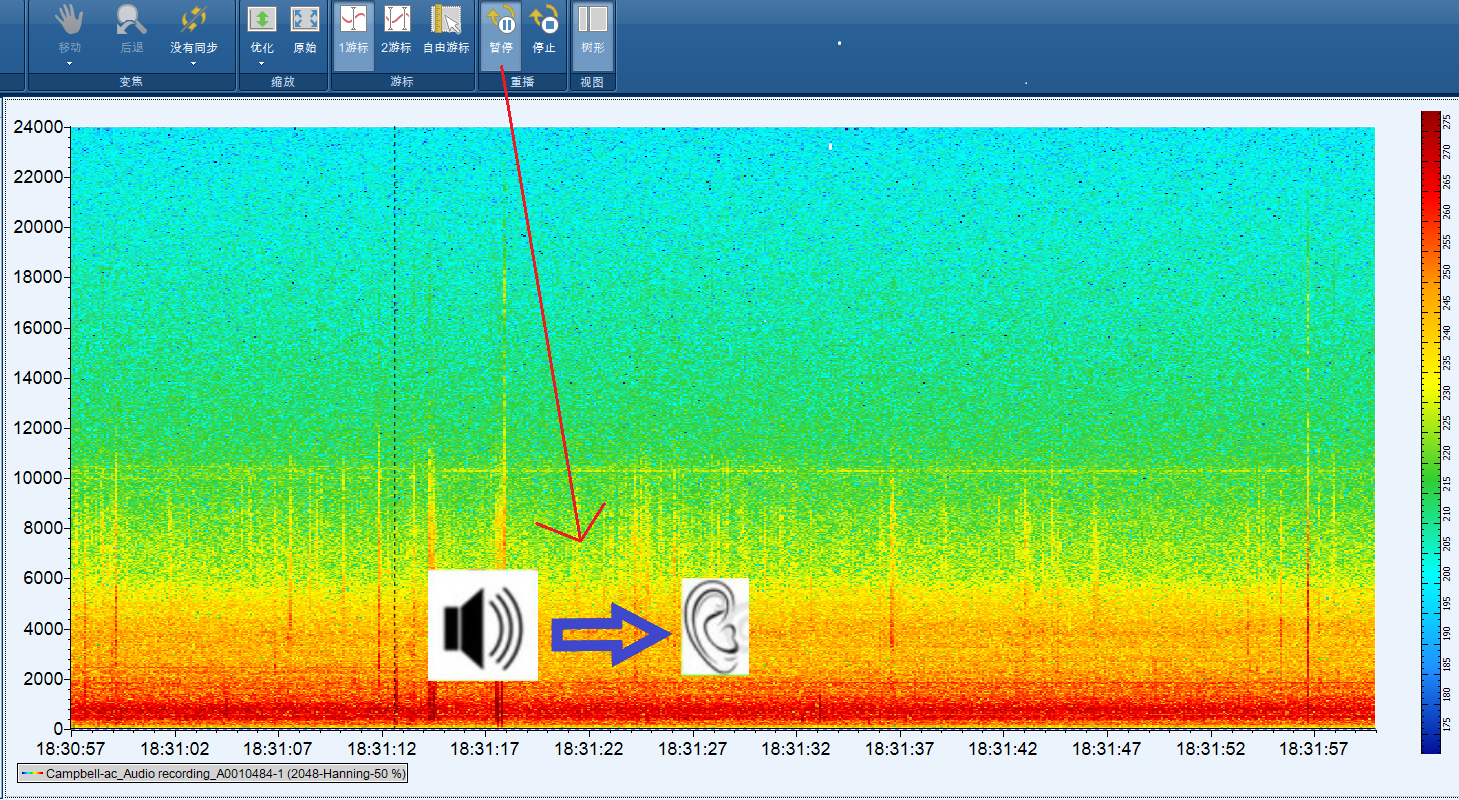Click the 变焦 ribbon group label
Viewport: 1459px width, 800px height.
pos(131,82)
